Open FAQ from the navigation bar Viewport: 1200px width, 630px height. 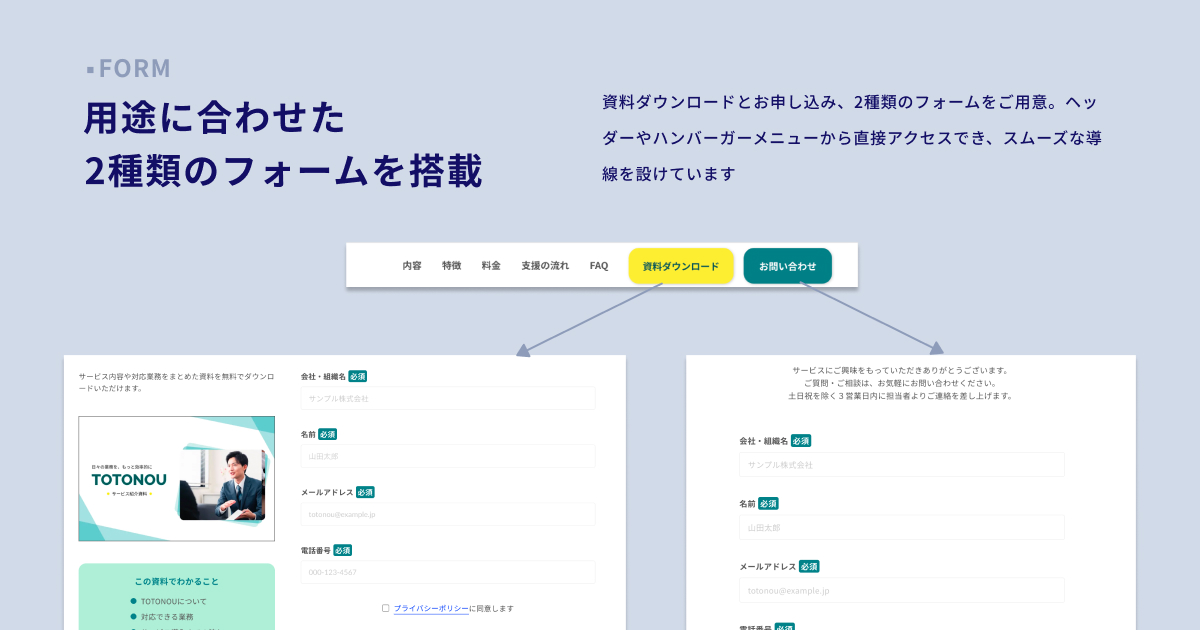click(x=599, y=266)
